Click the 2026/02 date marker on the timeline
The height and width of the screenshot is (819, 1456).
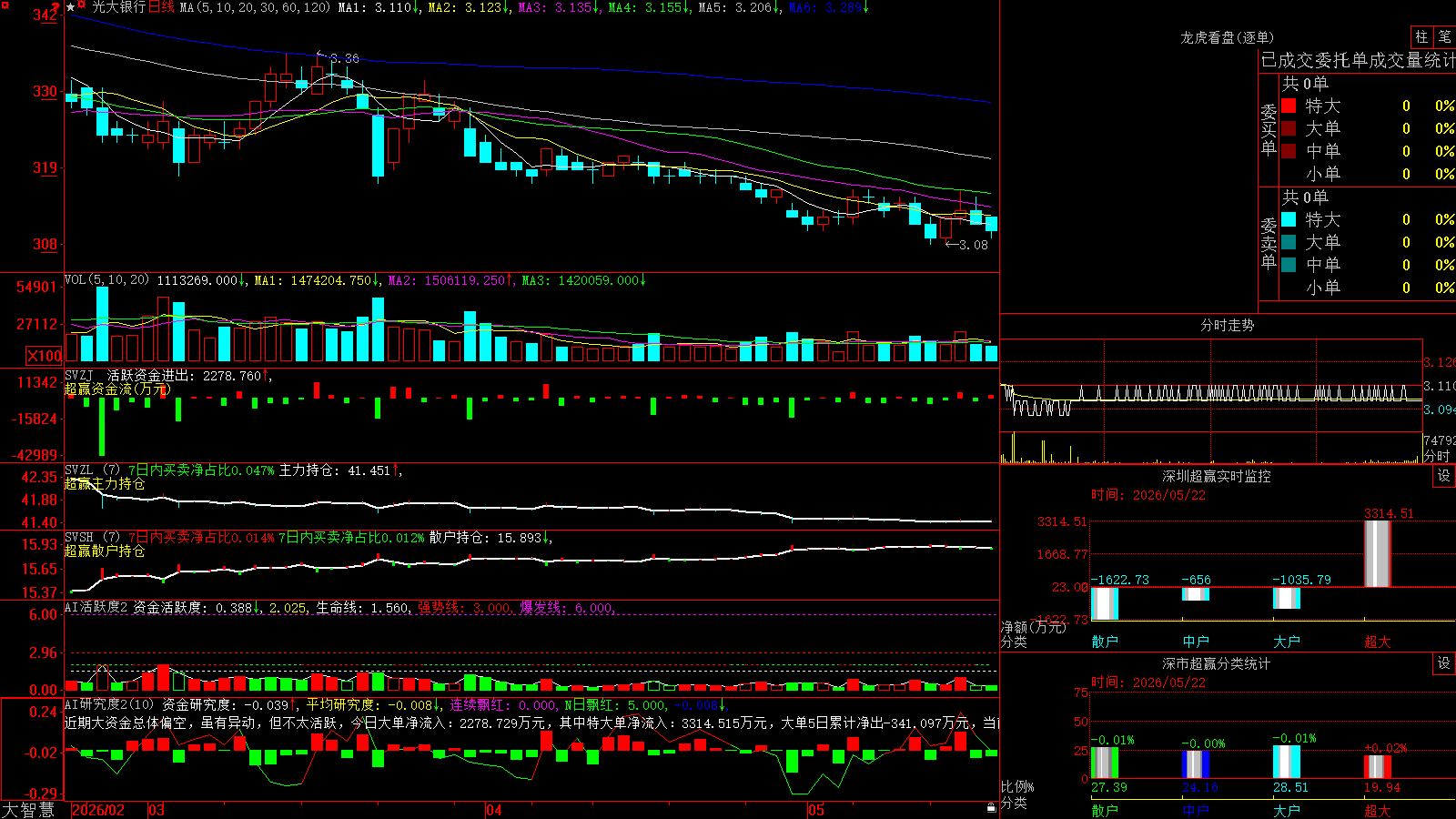tap(98, 810)
